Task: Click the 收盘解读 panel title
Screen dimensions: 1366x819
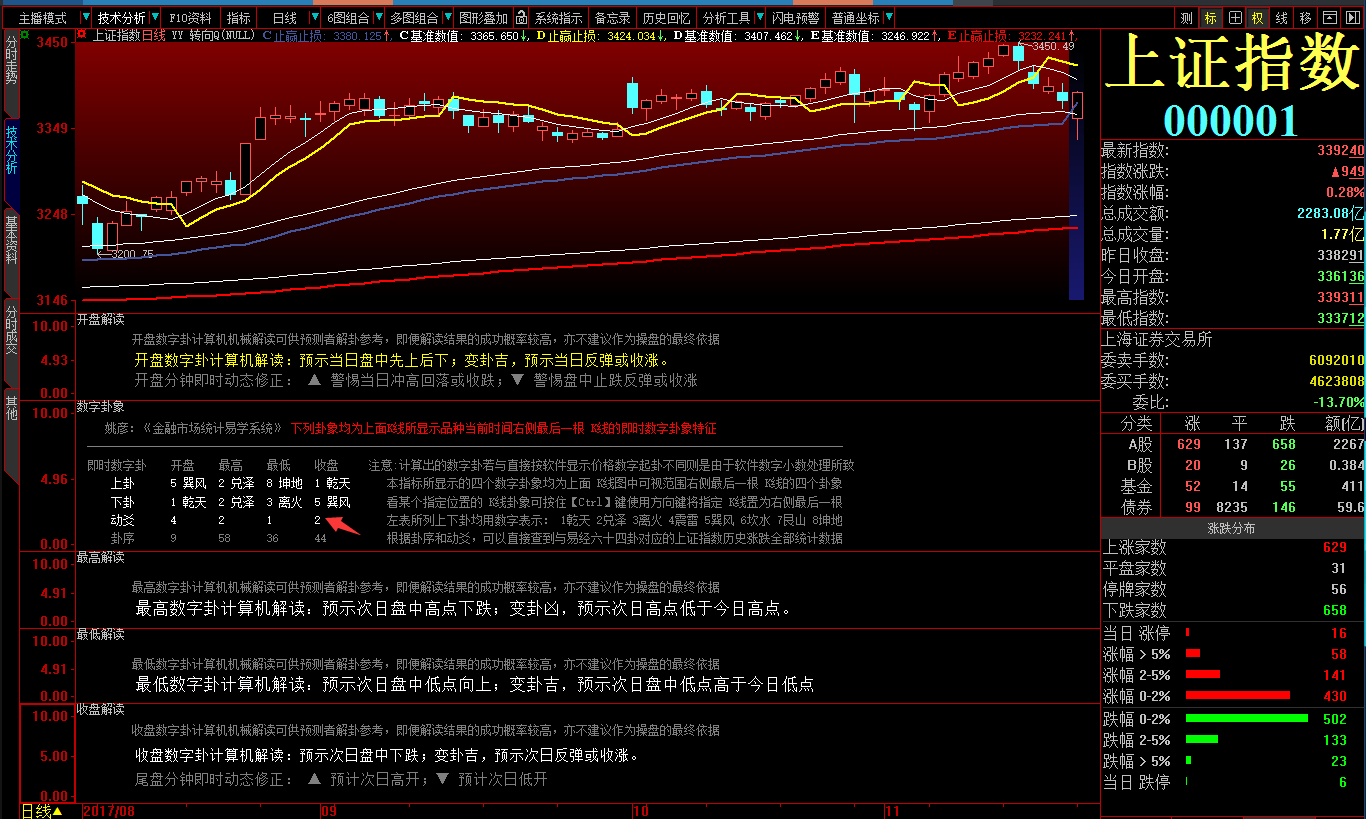Action: click(101, 709)
